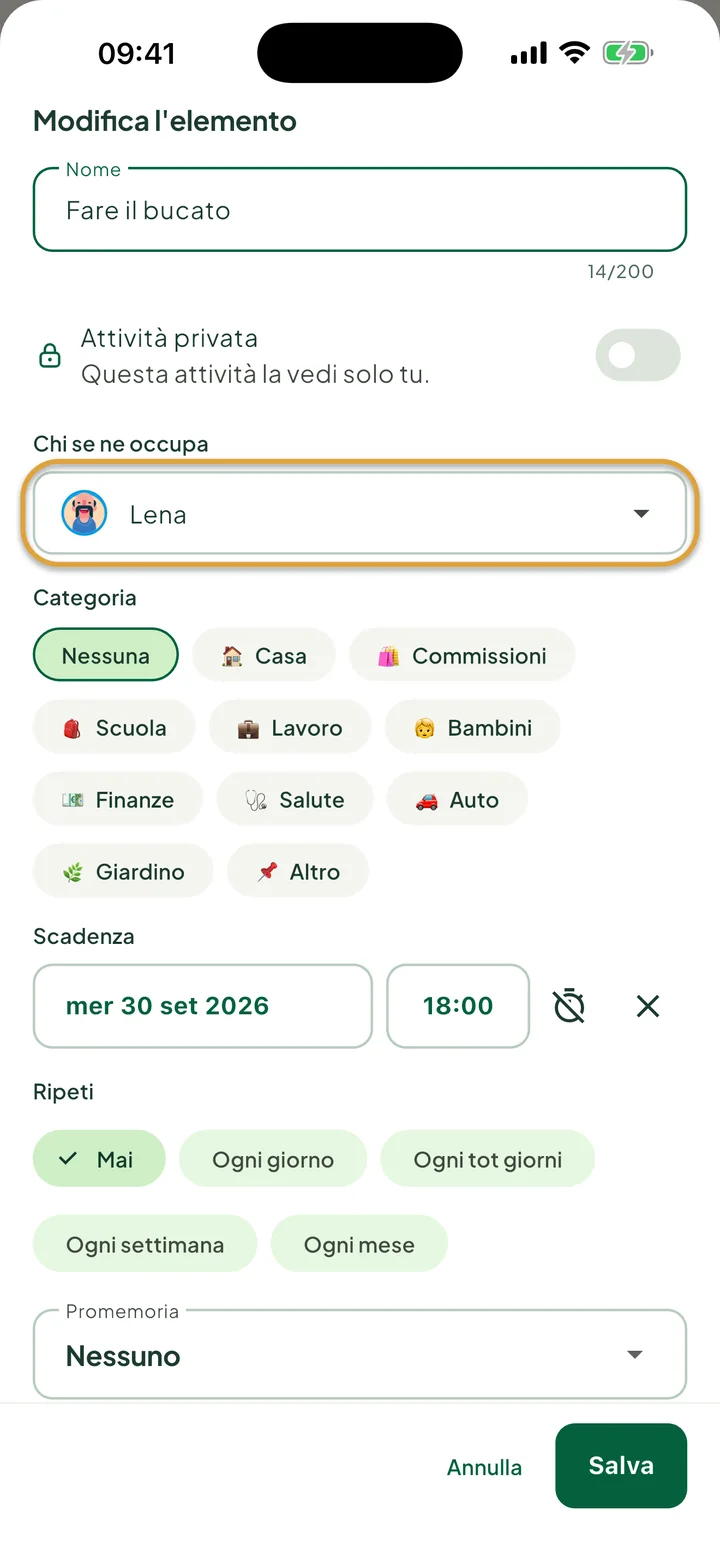Tap the Salva button
The height and width of the screenshot is (1564, 720).
(621, 1466)
